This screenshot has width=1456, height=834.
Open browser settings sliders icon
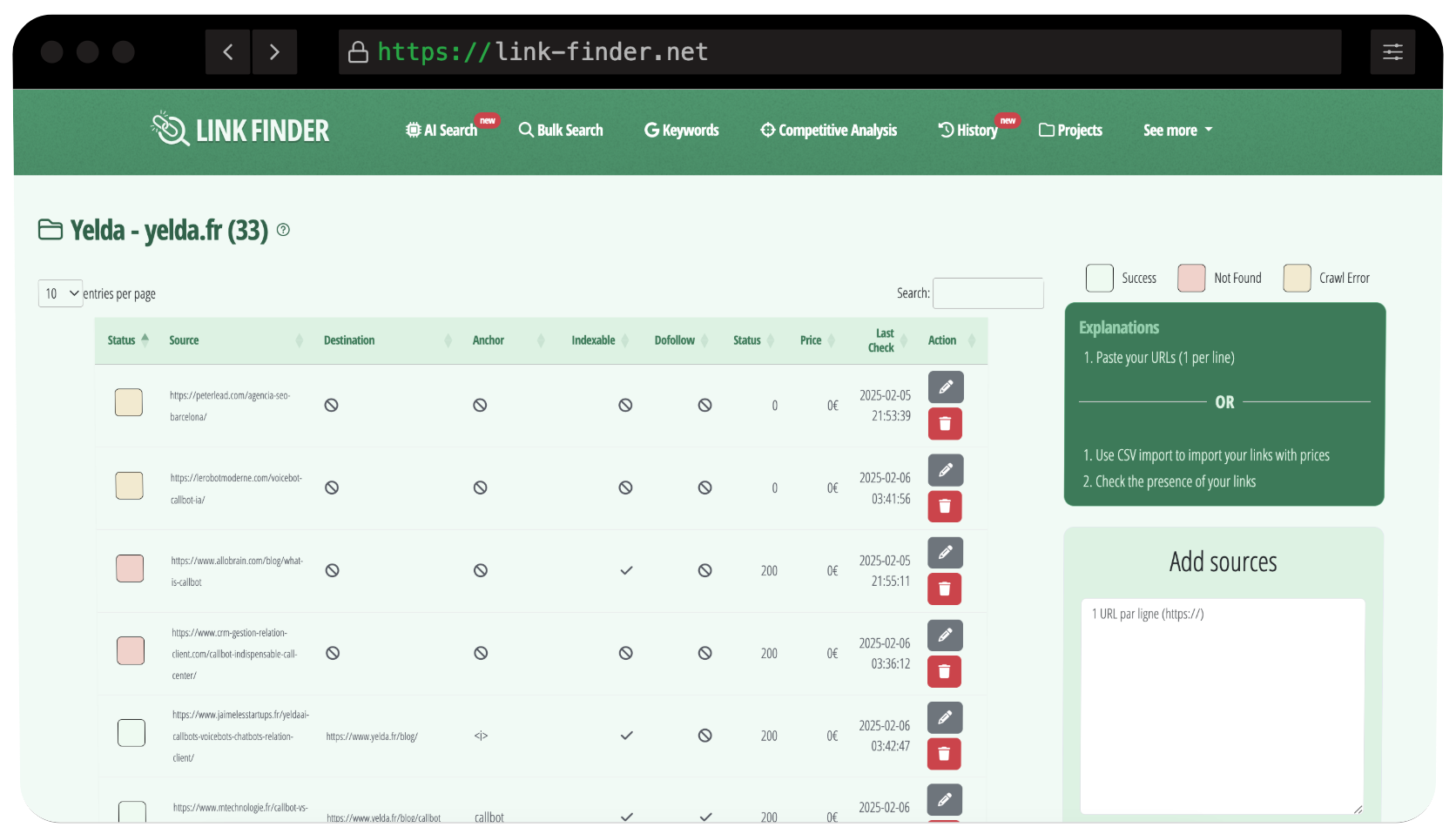(x=1392, y=52)
